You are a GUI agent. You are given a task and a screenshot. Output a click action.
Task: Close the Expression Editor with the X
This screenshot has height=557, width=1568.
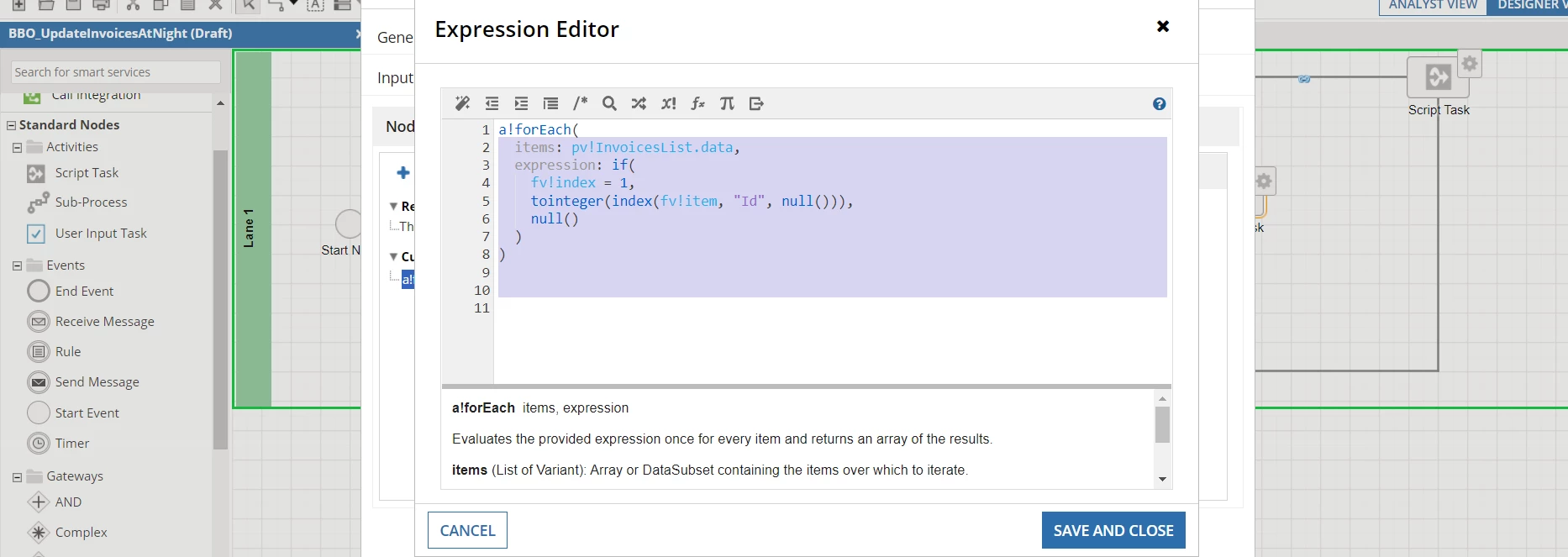tap(1163, 26)
